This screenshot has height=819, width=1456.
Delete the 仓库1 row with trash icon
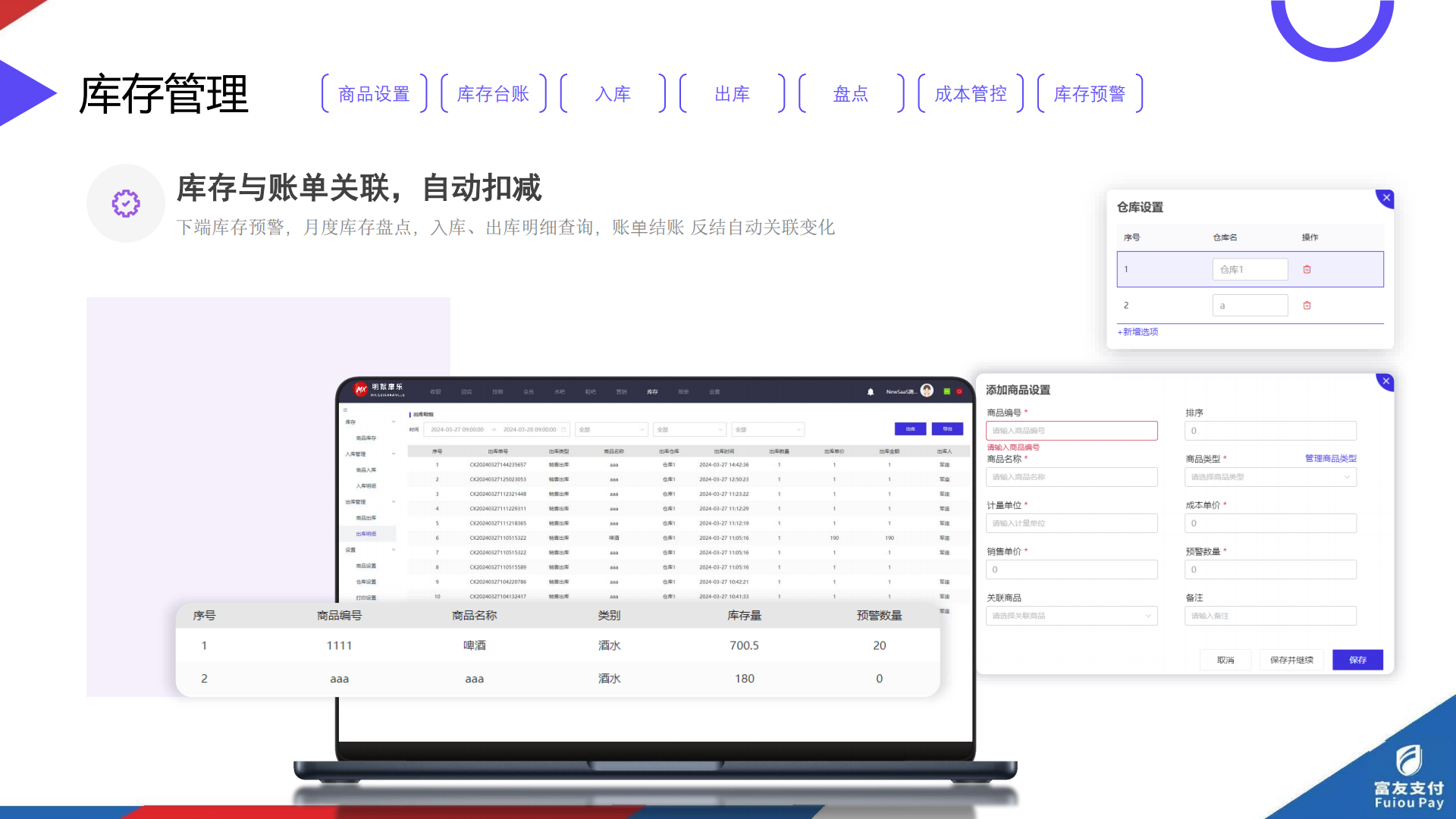[1307, 269]
